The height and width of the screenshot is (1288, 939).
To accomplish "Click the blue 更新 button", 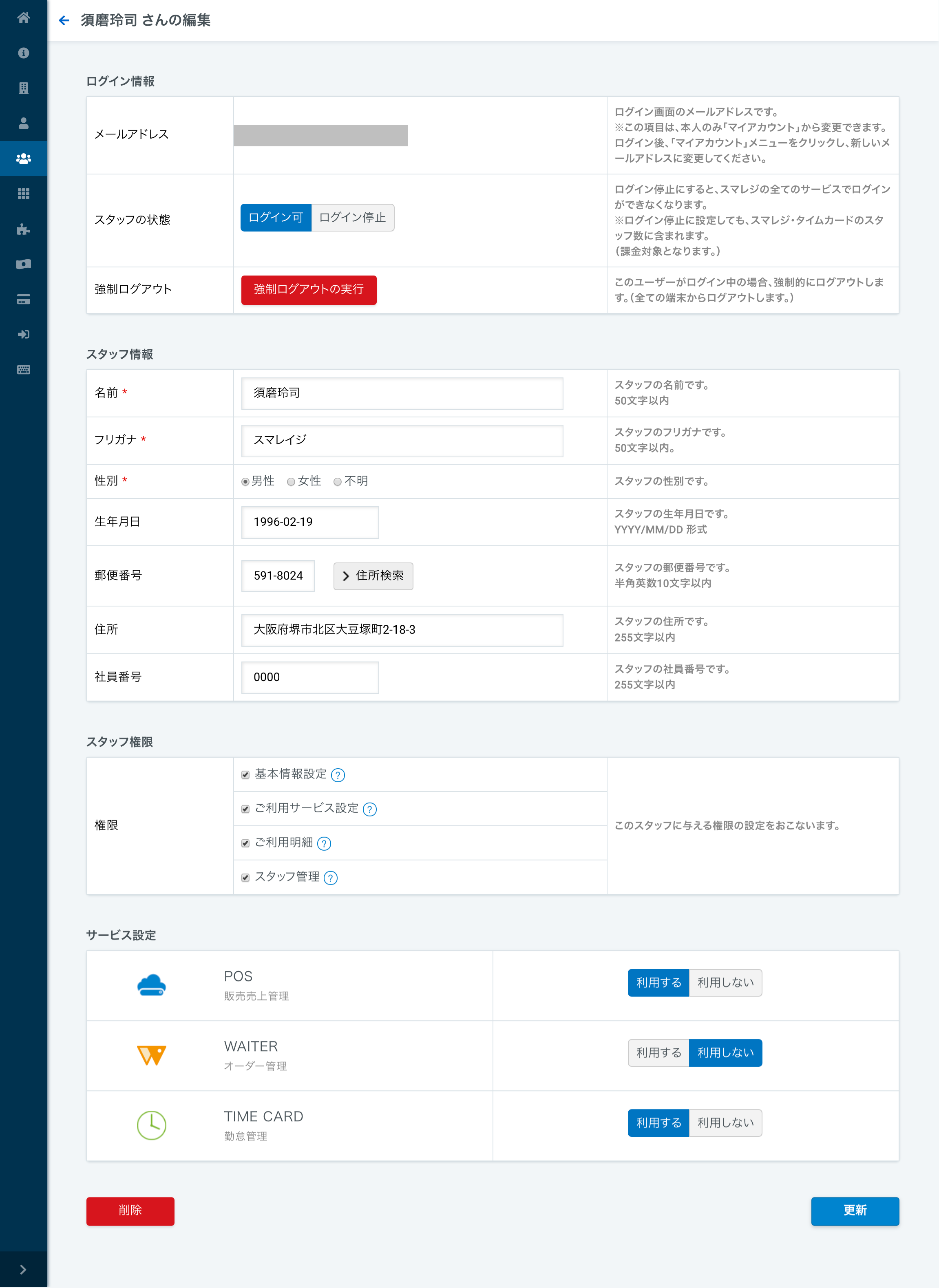I will tap(854, 1211).
